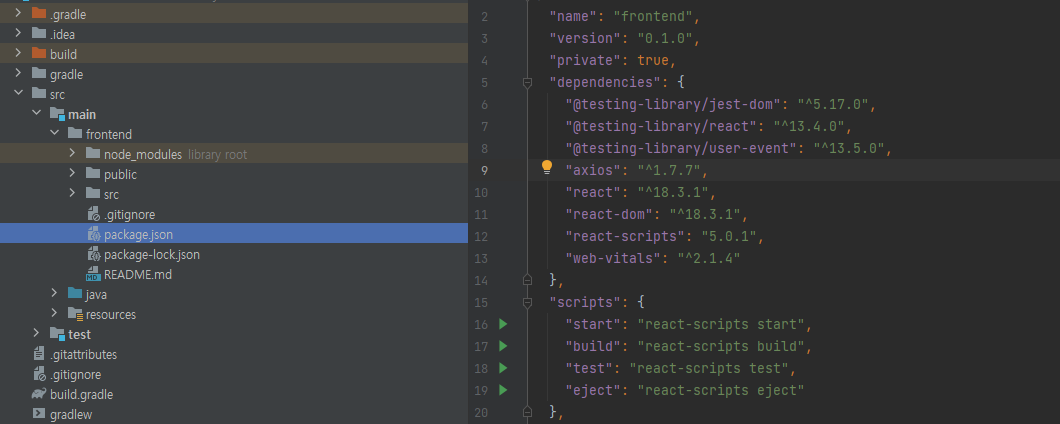Screen dimensions: 1060x424
Task: Run the eject script gutter arrow
Action: pyautogui.click(x=502, y=390)
